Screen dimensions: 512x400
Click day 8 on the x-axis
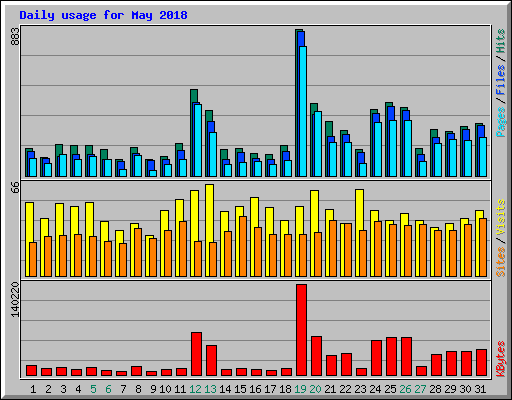pyautogui.click(x=138, y=389)
